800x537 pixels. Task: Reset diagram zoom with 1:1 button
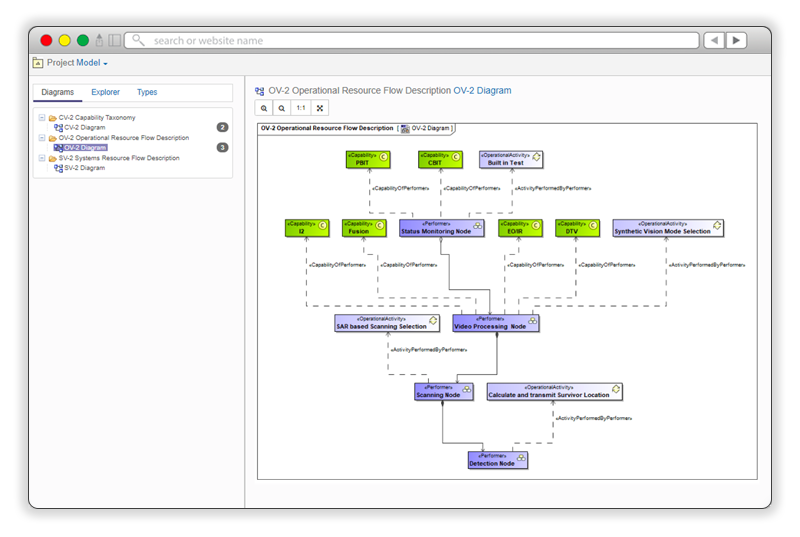301,108
